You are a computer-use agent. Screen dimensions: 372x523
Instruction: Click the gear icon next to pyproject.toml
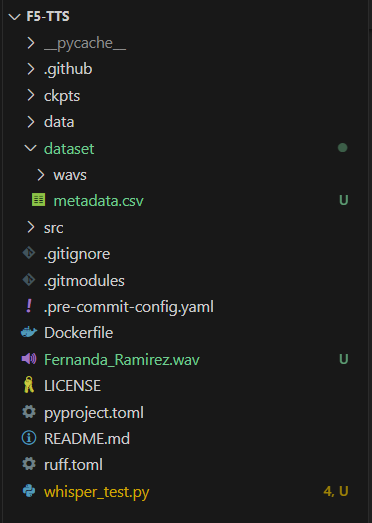[x=29, y=412]
